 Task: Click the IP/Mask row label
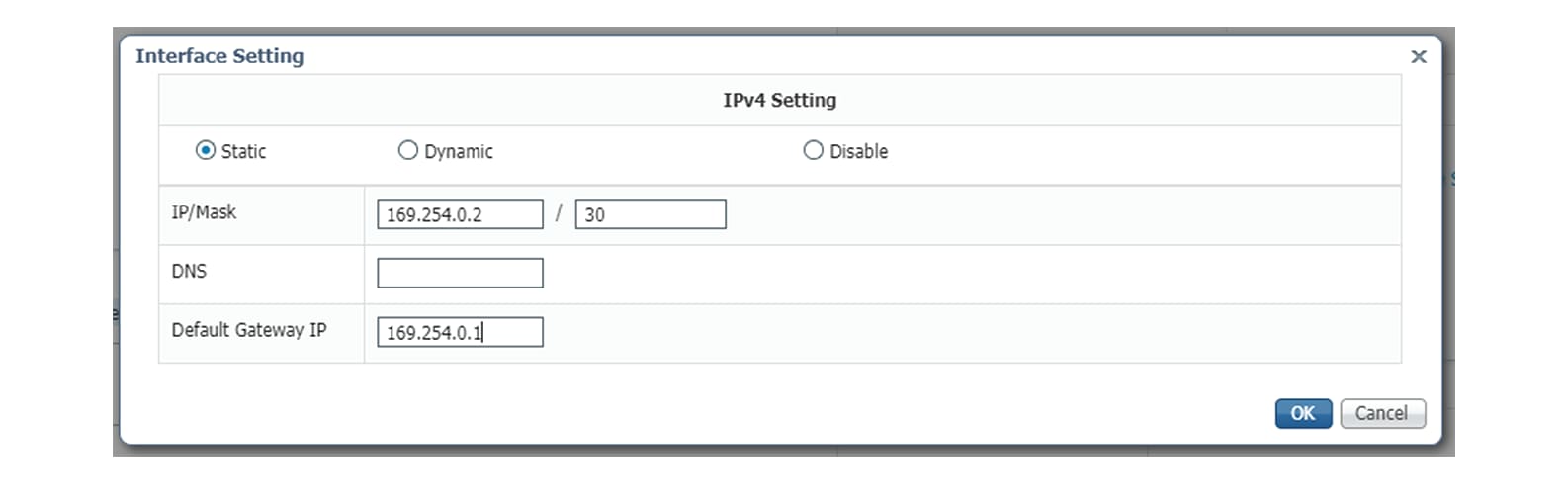pos(204,211)
